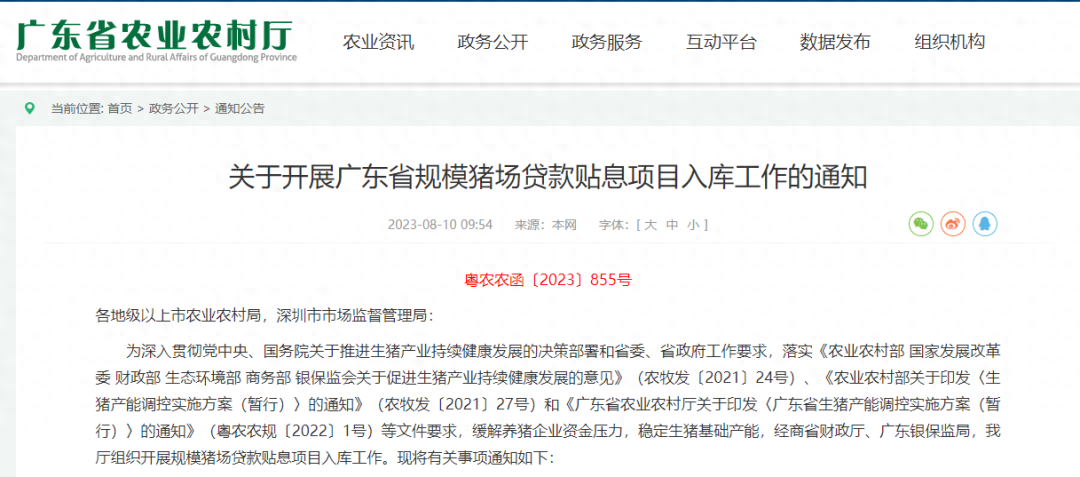Image resolution: width=1080 pixels, height=477 pixels.
Task: Share article via WeChat icon
Action: click(x=921, y=224)
